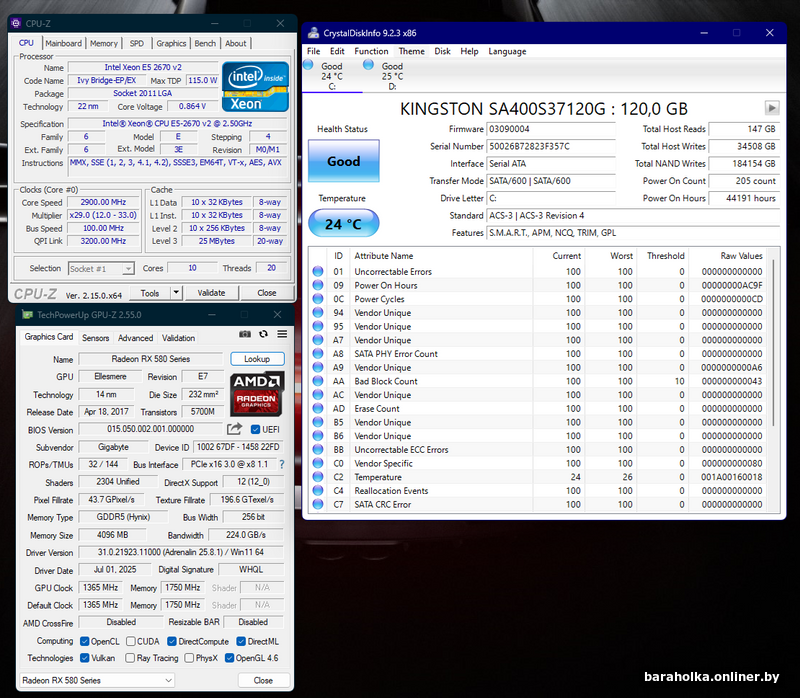Switch to the Mainboard tab in CPU-Z
Screen dimensions: 800x698
click(63, 43)
